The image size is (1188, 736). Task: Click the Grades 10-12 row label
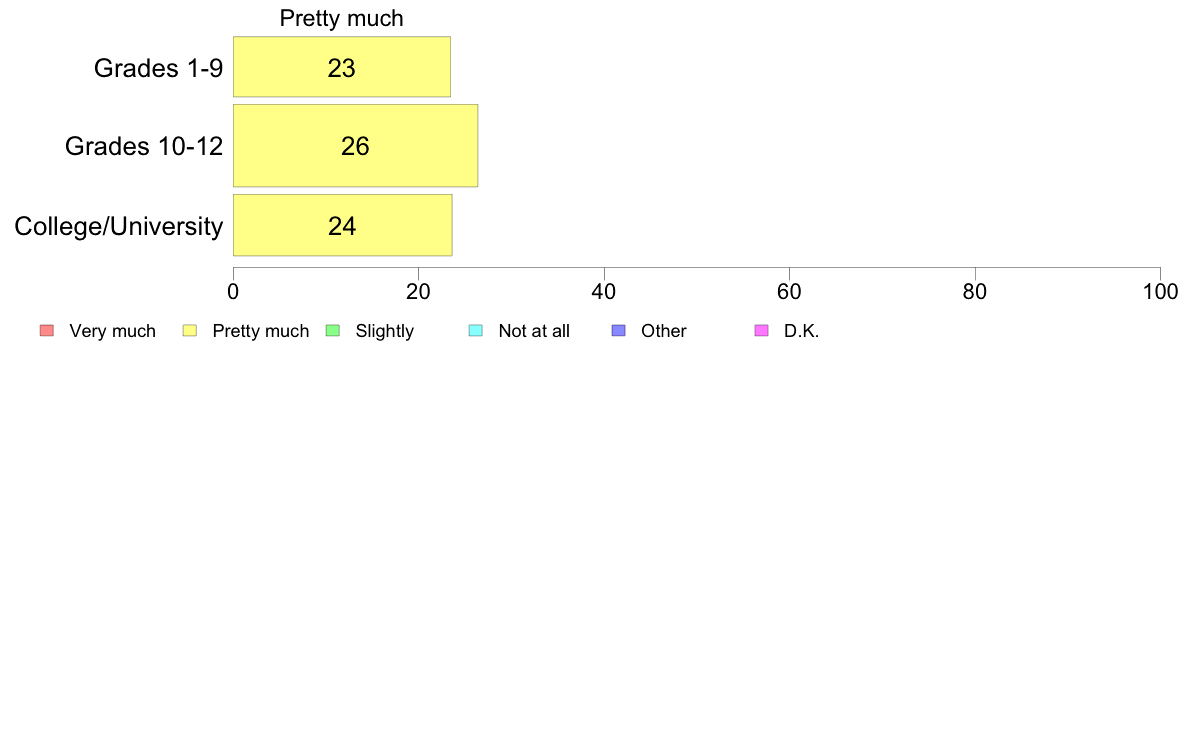tap(144, 146)
